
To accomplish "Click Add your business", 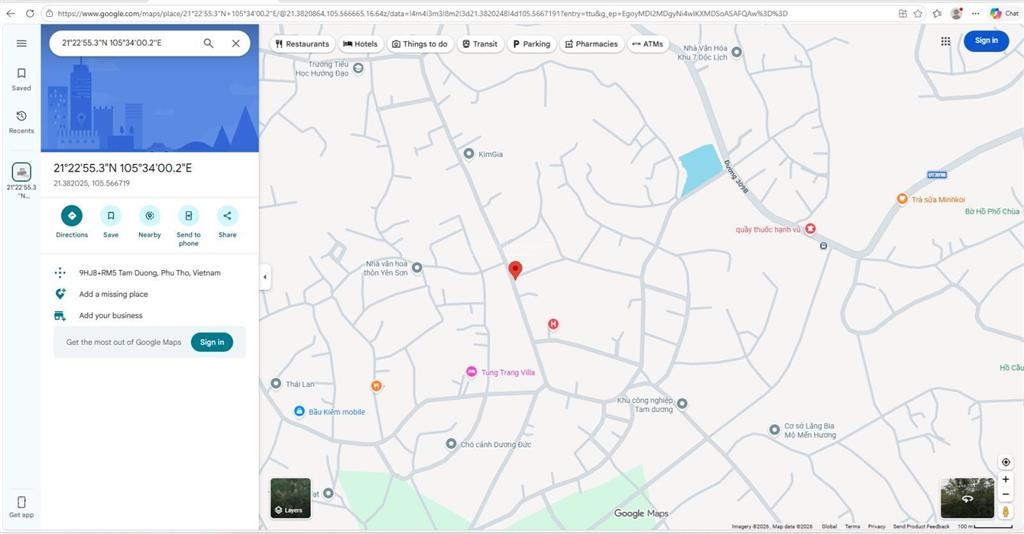I will tap(110, 315).
